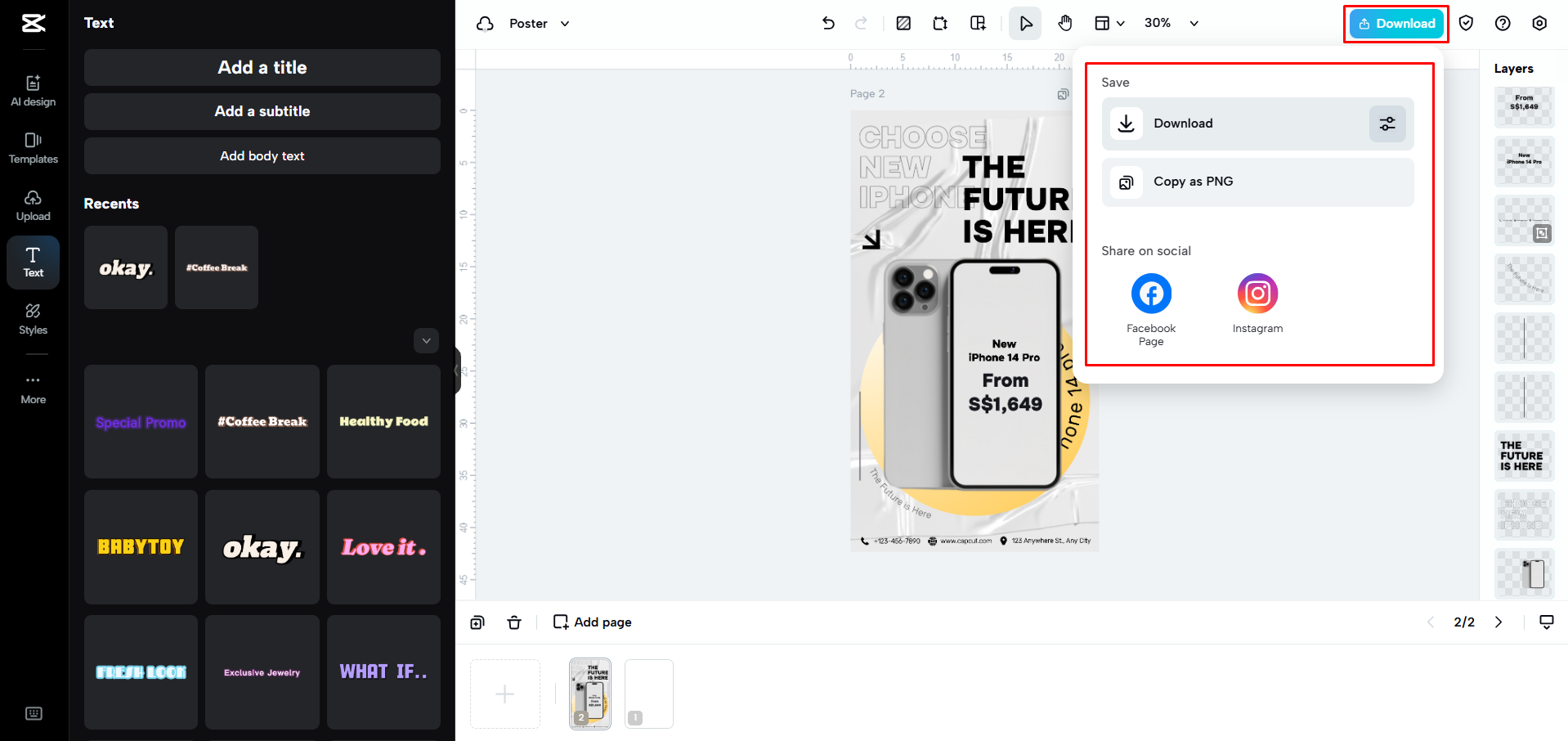This screenshot has width=1568, height=741.
Task: Select the recent '#Coffee Break' text style
Action: pos(217,267)
